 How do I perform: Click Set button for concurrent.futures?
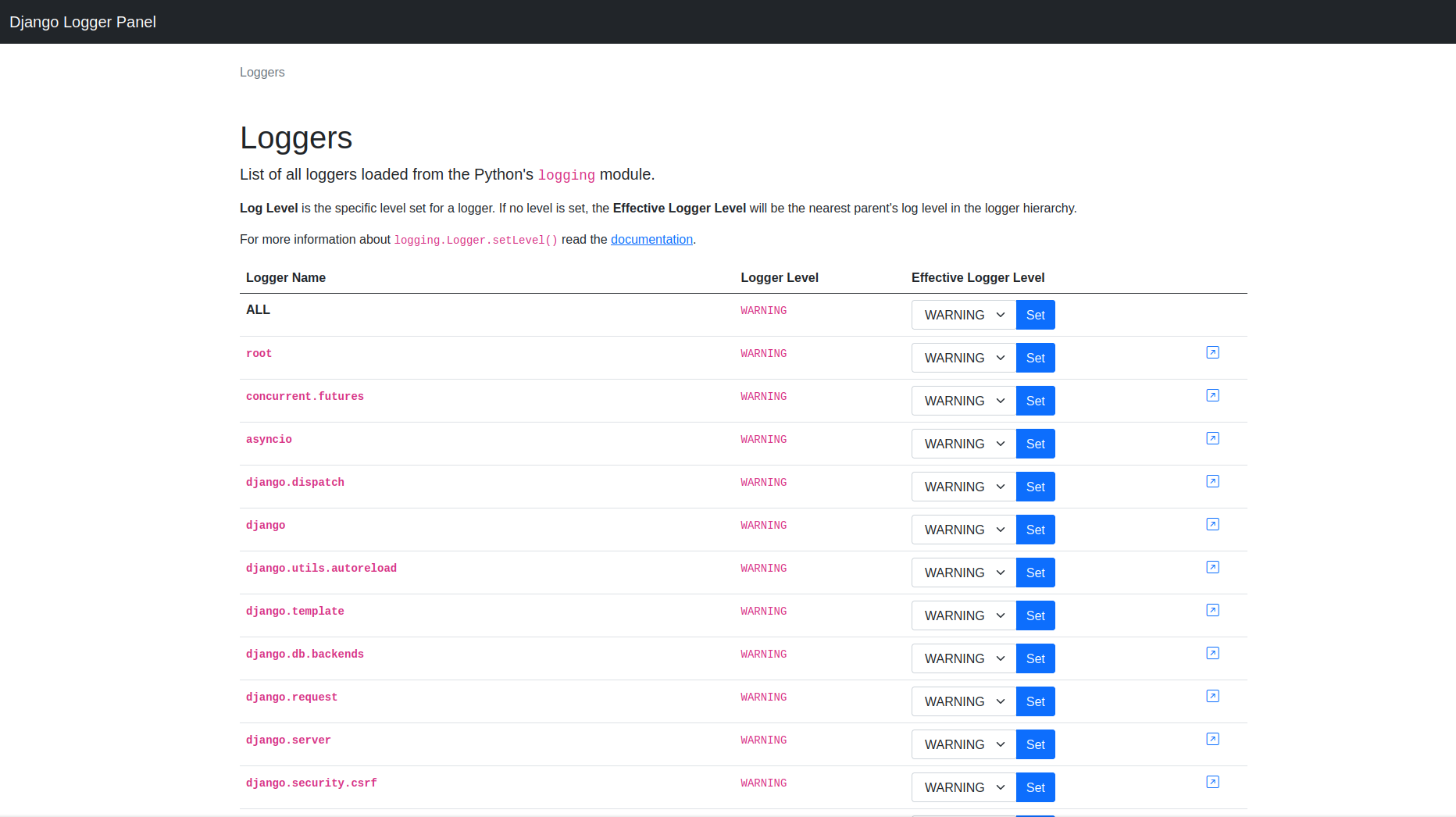(x=1036, y=401)
